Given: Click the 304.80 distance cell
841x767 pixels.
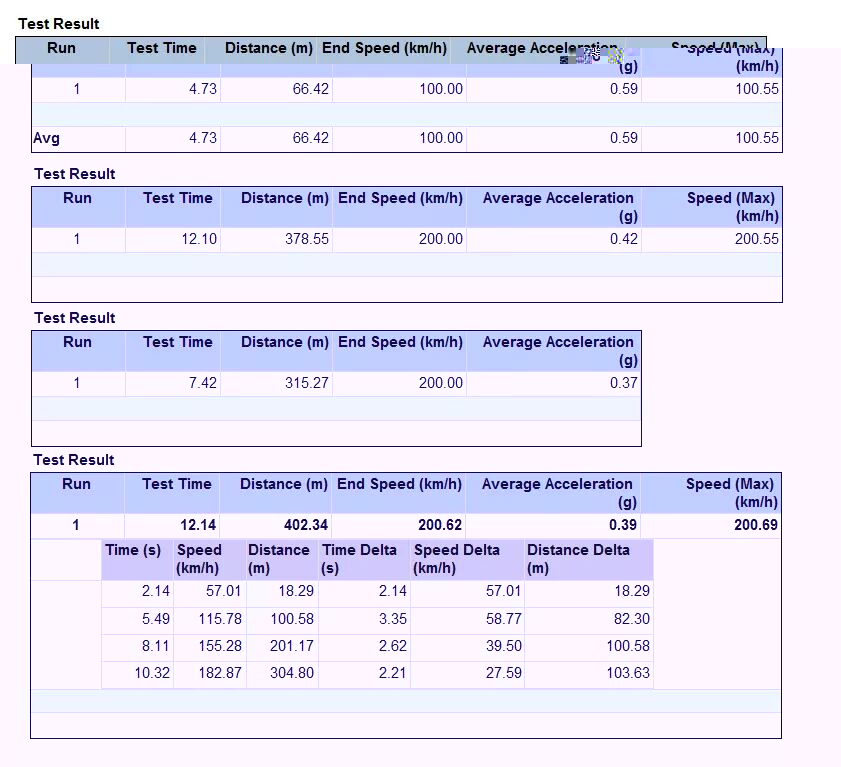Looking at the screenshot, I should [x=291, y=673].
